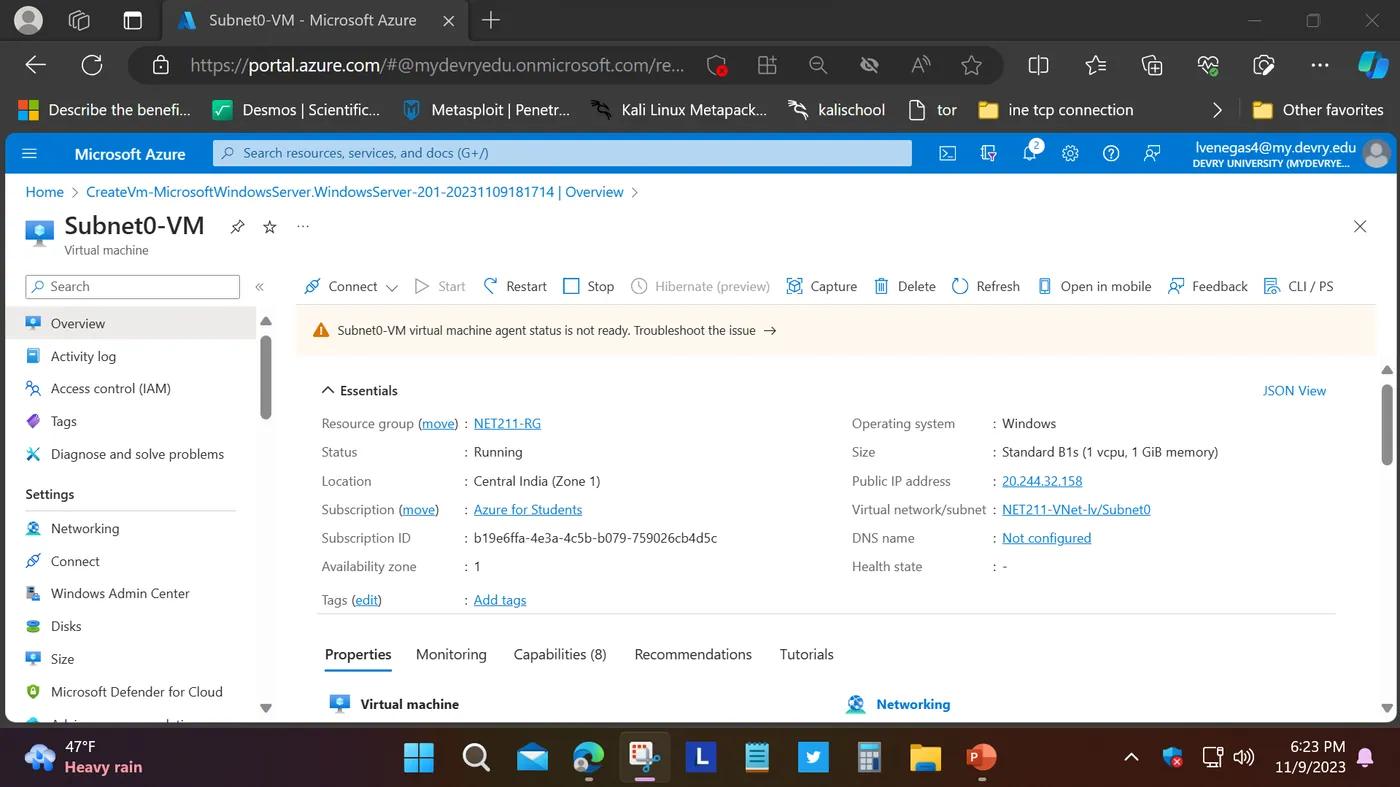Viewport: 1400px width, 787px height.
Task: Click the Home breadcrumb
Action: 45,192
